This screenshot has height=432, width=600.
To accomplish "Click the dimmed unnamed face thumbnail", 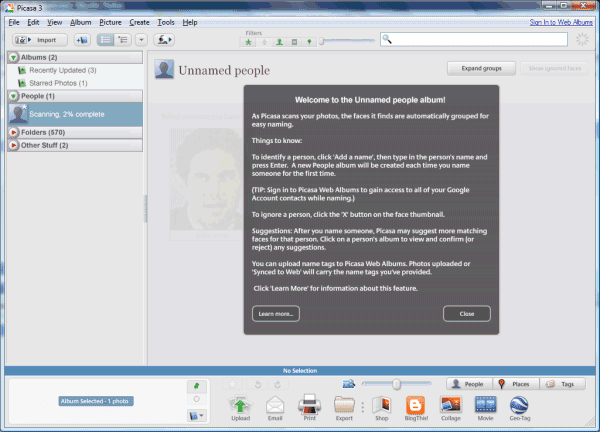I will (x=207, y=179).
